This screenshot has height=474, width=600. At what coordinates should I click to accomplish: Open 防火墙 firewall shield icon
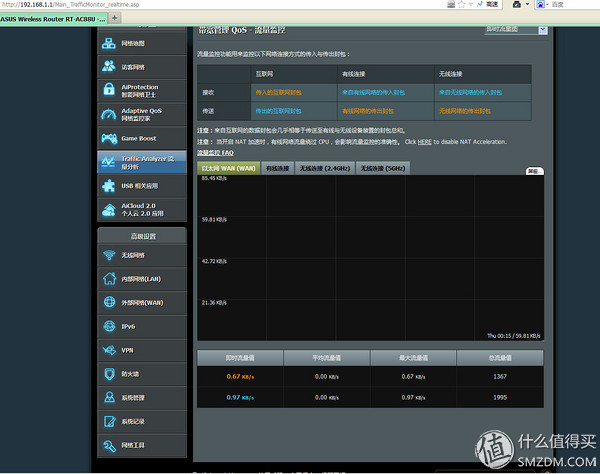coord(109,374)
